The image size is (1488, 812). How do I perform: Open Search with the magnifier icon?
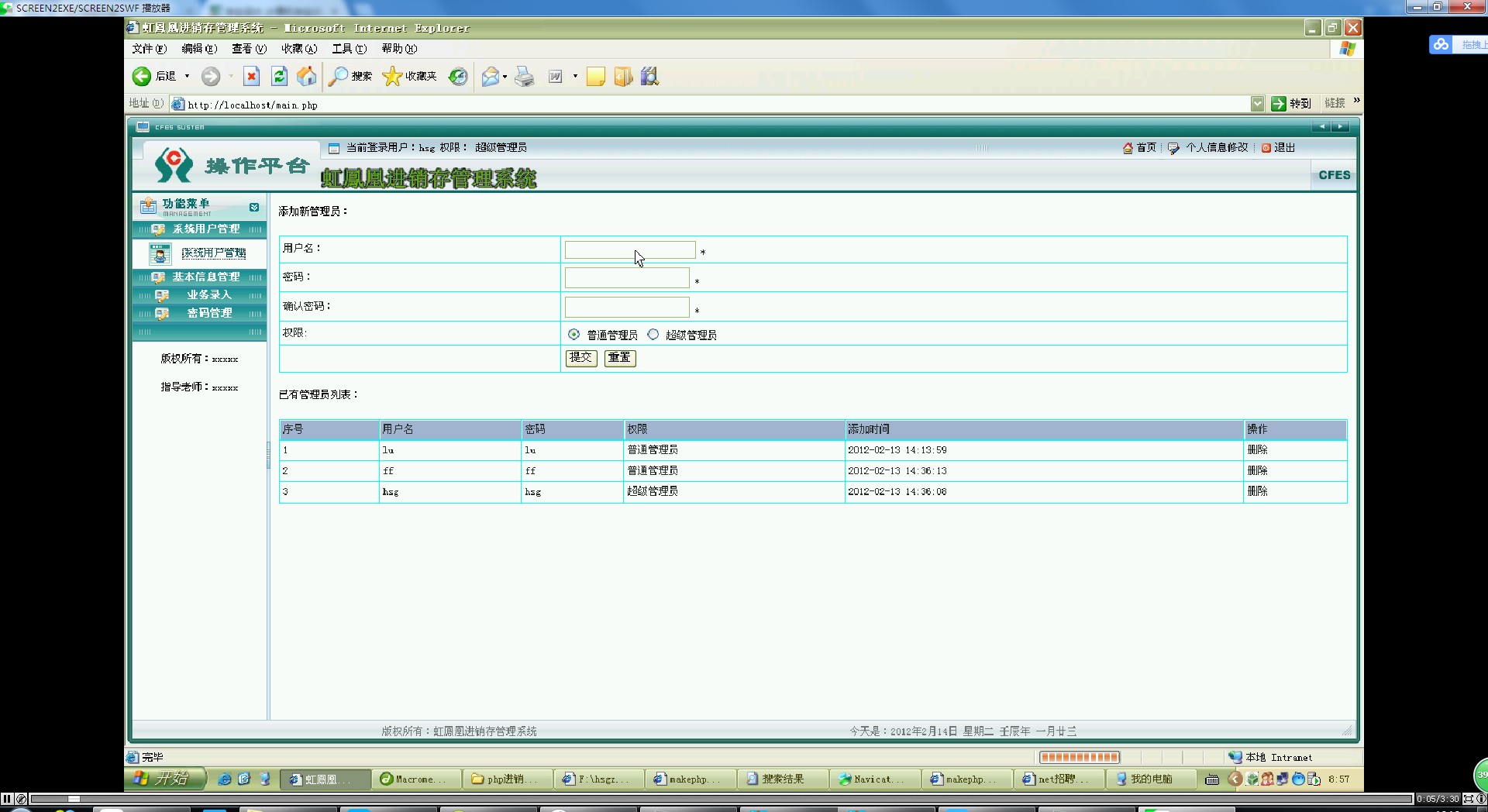point(338,76)
